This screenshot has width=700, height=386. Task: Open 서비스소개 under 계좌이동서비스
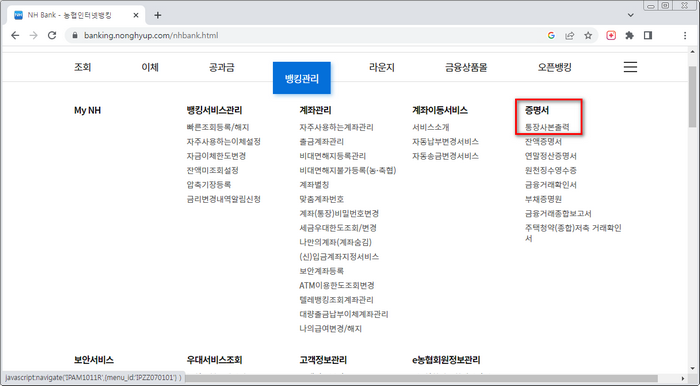click(431, 127)
